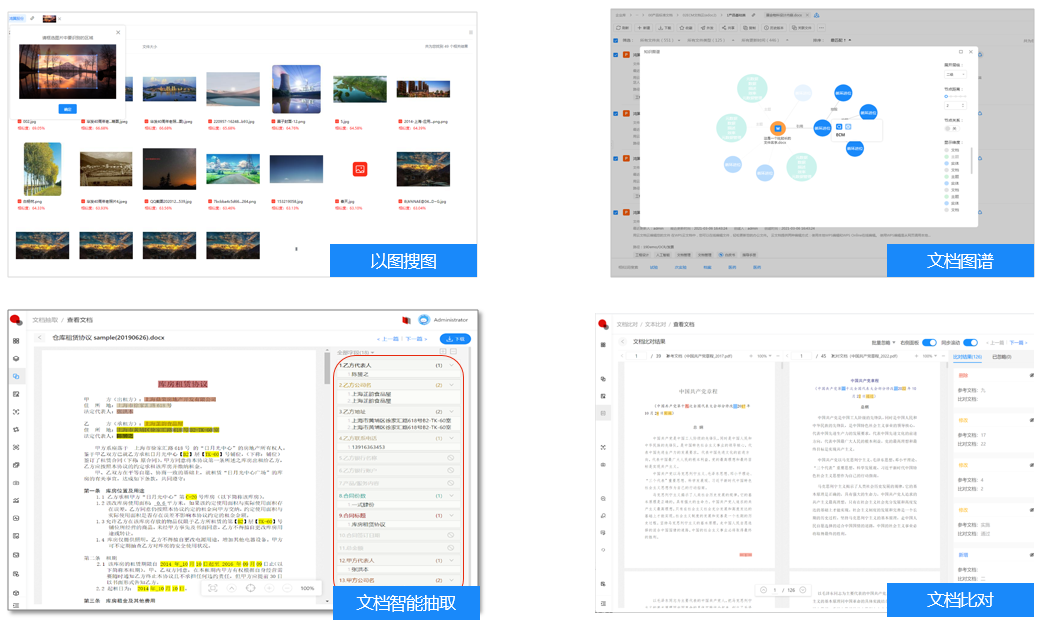Collapse the 12.甲方代表人 field
Screen dimensions: 1049x627
pyautogui.click(x=452, y=560)
